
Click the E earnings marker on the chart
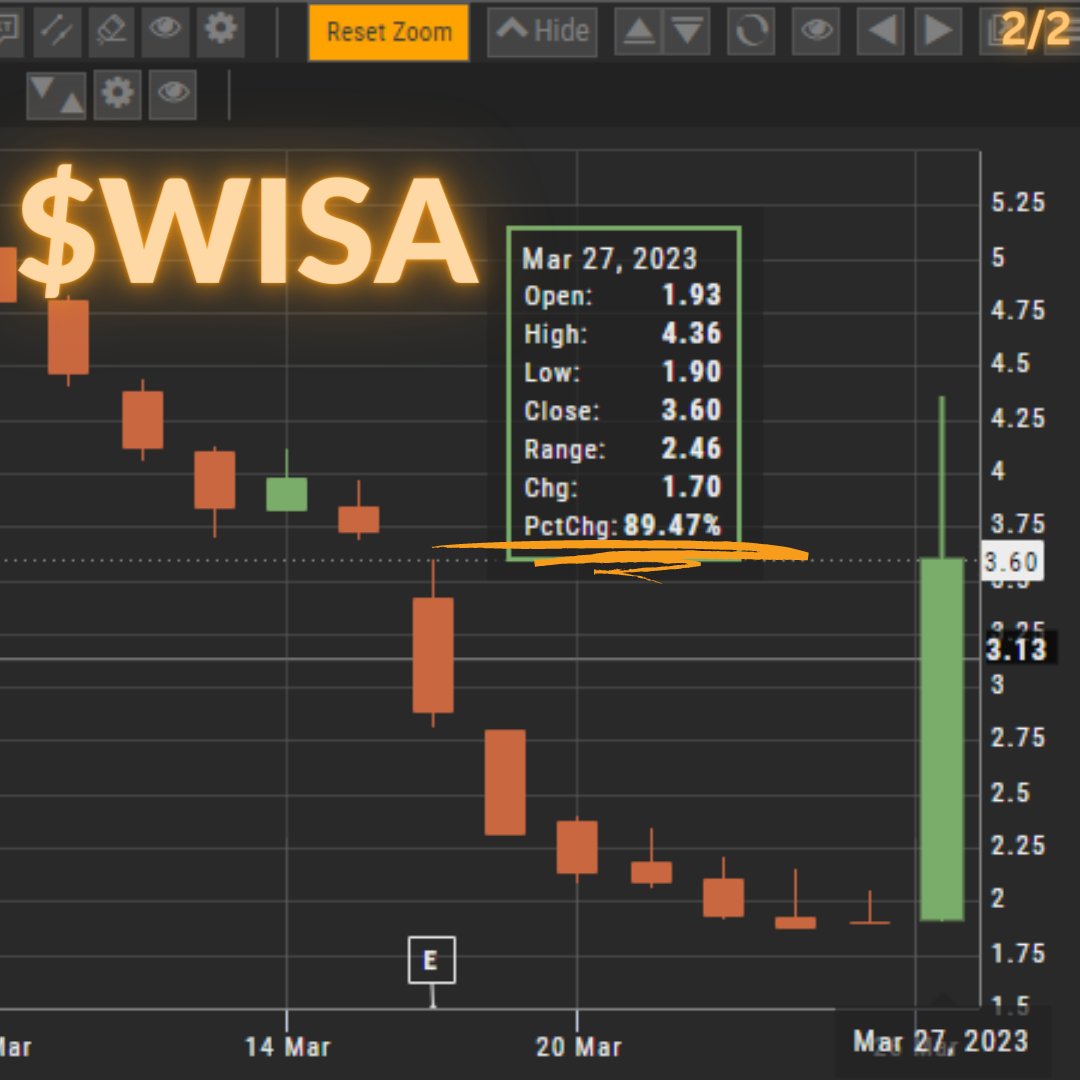[432, 959]
